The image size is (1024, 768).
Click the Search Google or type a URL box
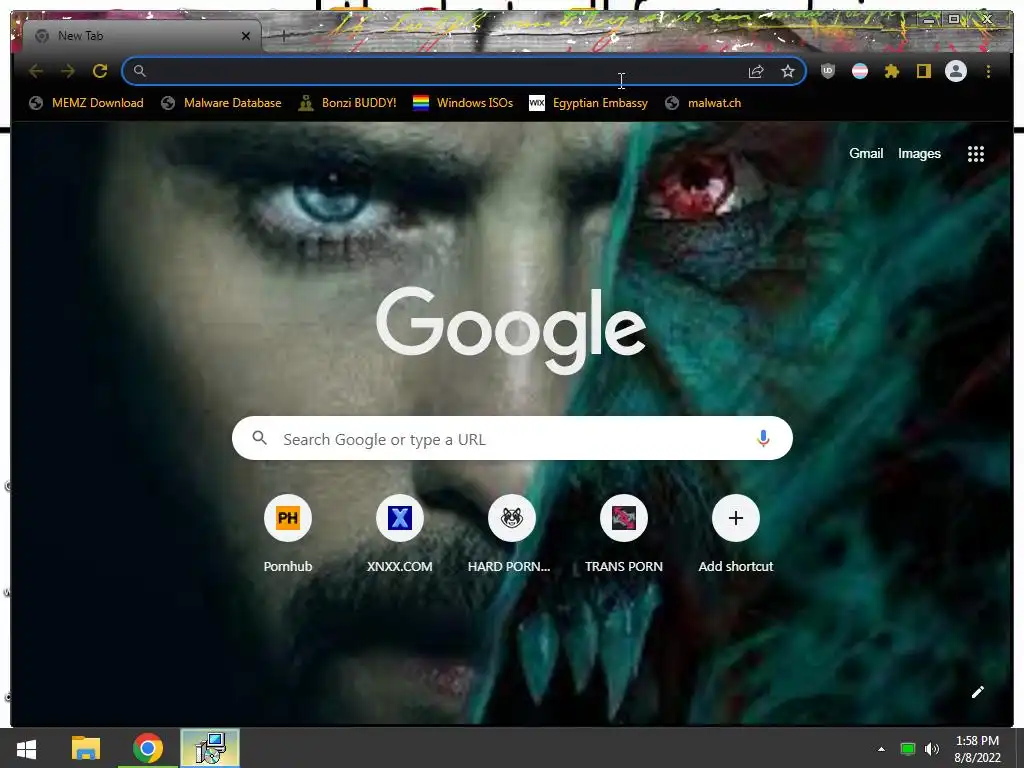tap(512, 438)
